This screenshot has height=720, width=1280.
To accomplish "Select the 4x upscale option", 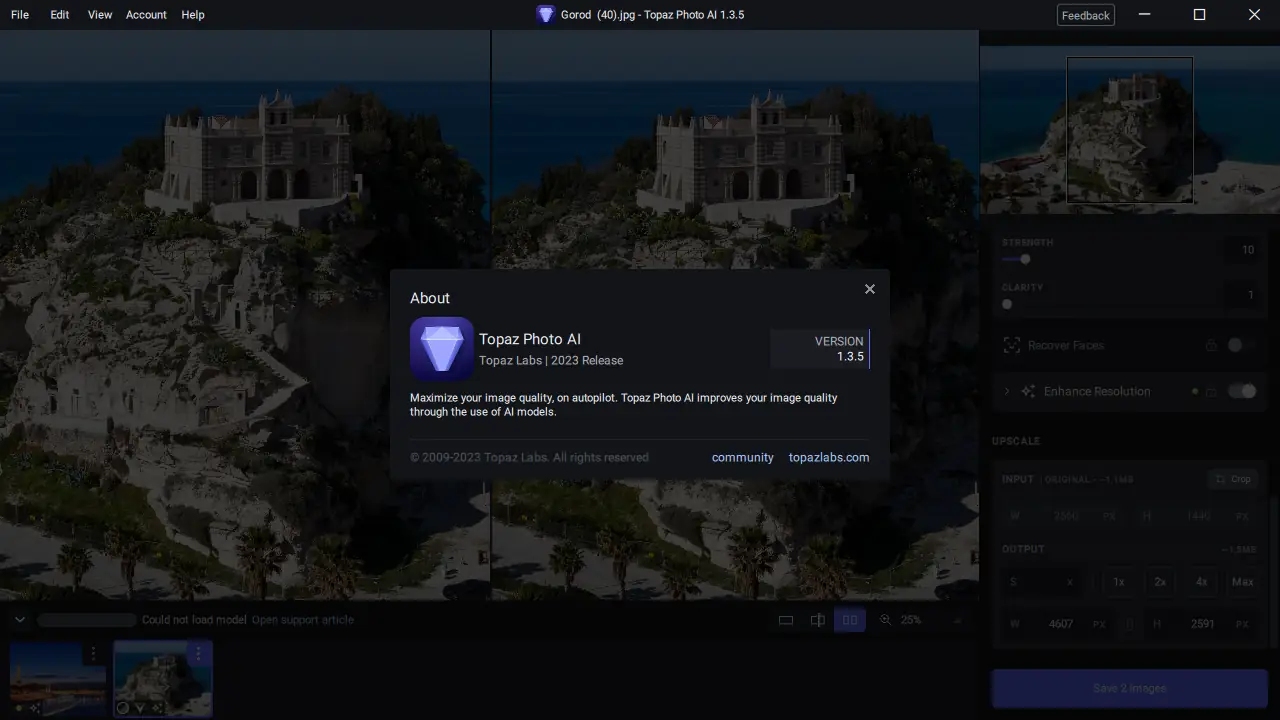I will click(x=1201, y=581).
